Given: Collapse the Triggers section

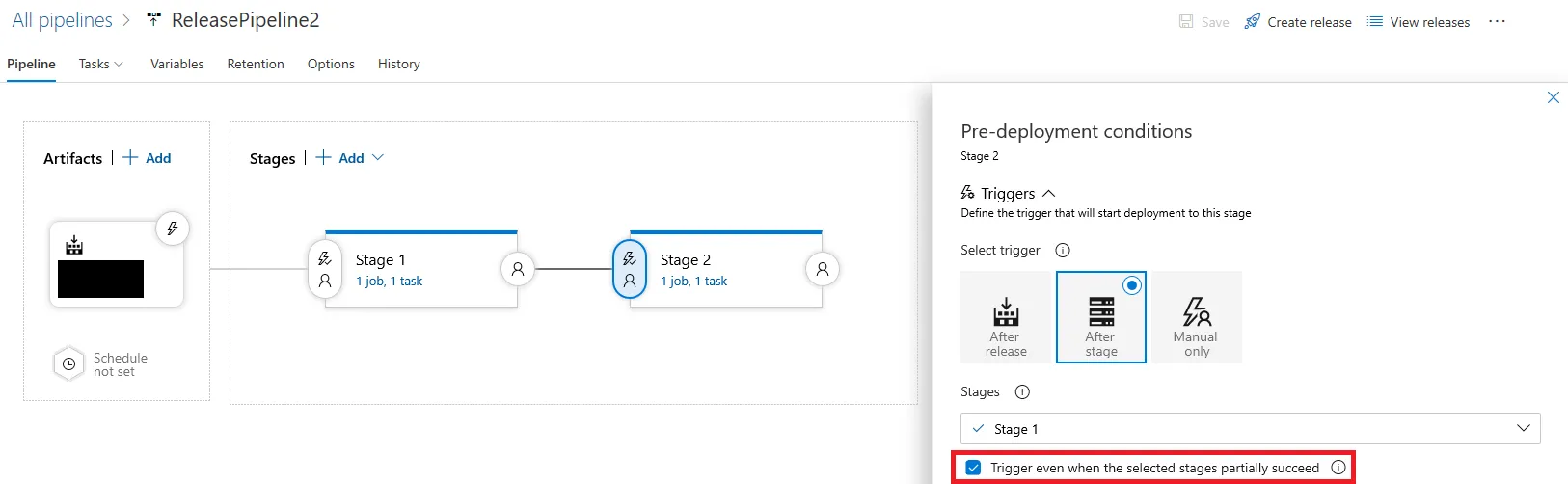Looking at the screenshot, I should coord(1049,194).
